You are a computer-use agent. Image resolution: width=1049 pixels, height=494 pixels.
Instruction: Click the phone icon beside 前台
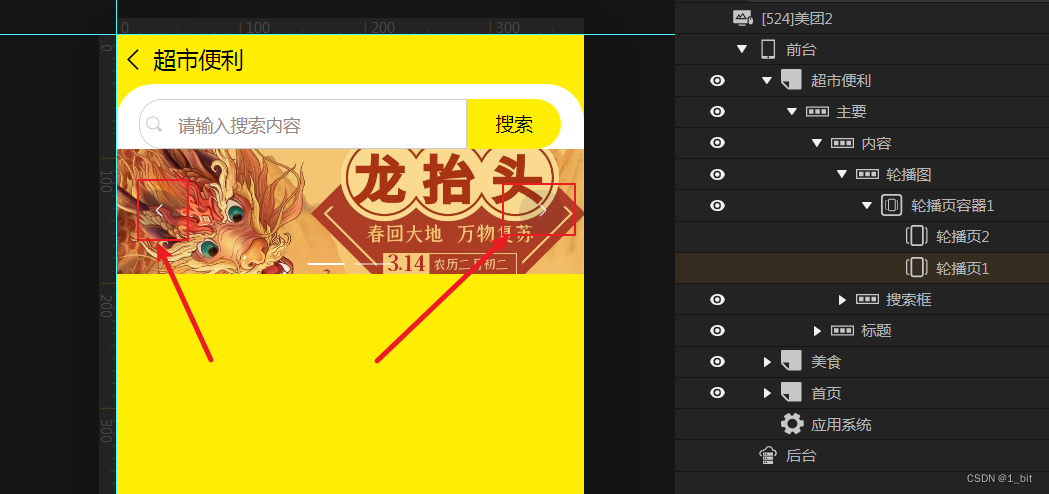pos(768,50)
